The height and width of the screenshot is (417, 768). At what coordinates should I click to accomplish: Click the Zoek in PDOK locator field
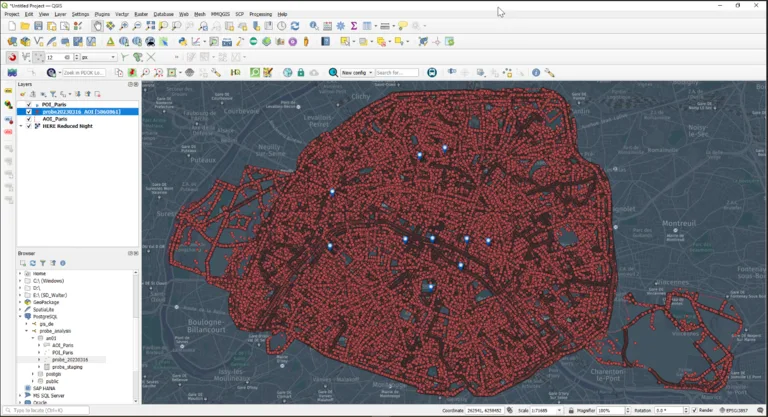(84, 73)
